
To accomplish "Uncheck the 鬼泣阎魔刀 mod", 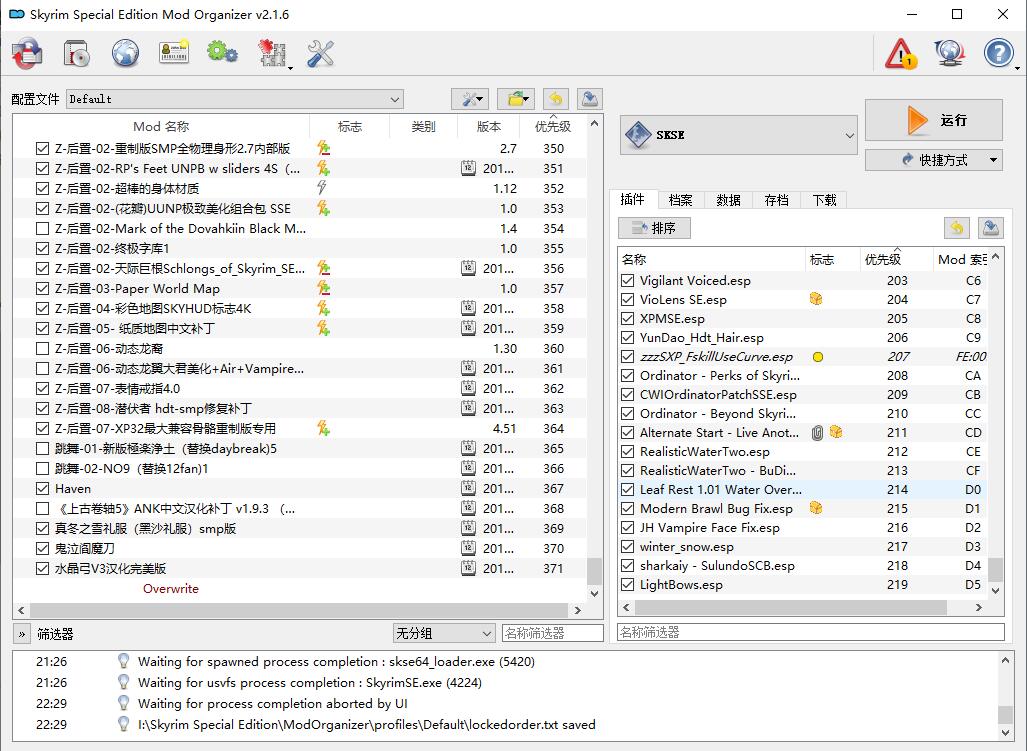I will pyautogui.click(x=43, y=548).
